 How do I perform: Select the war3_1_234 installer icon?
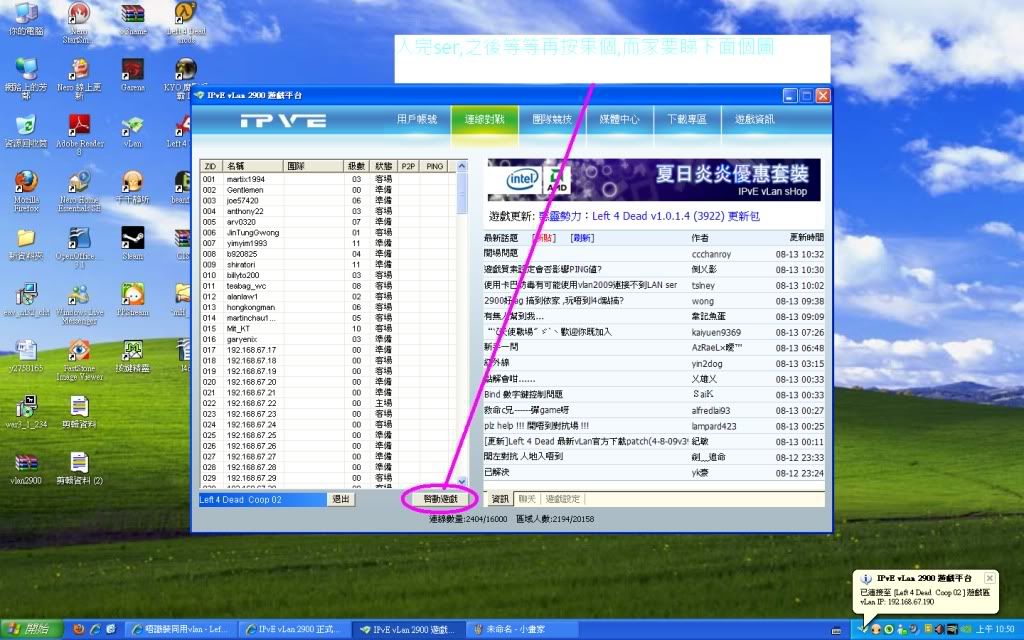tap(25, 412)
